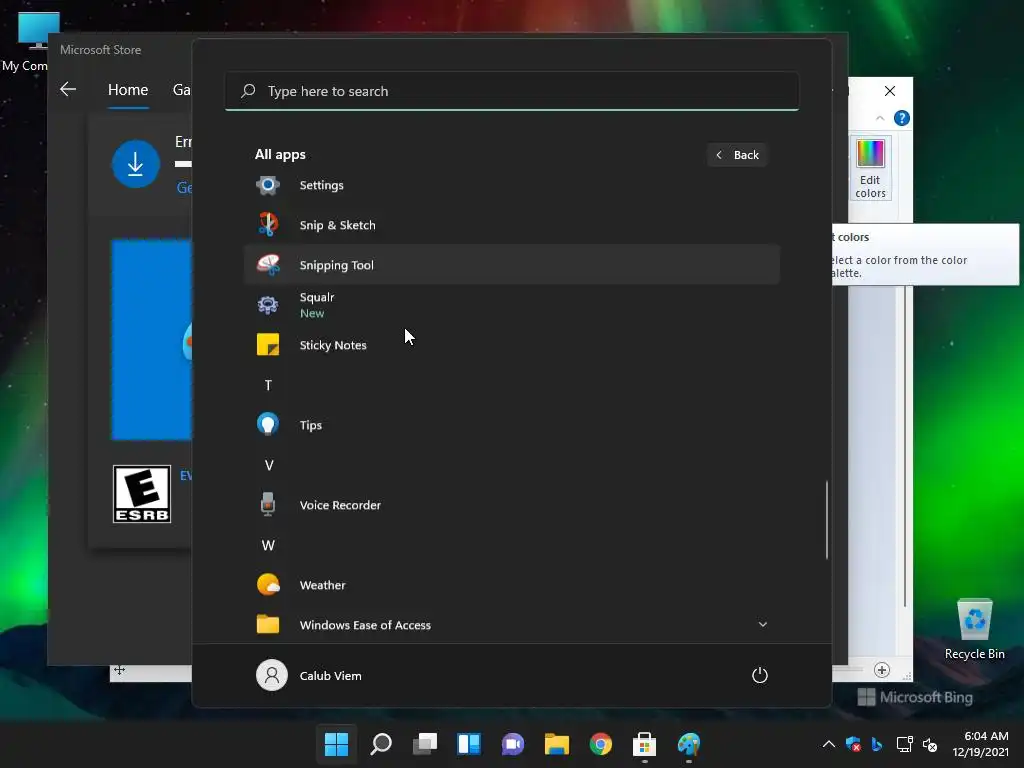Click the zoom in plus in Paint

[x=882, y=670]
